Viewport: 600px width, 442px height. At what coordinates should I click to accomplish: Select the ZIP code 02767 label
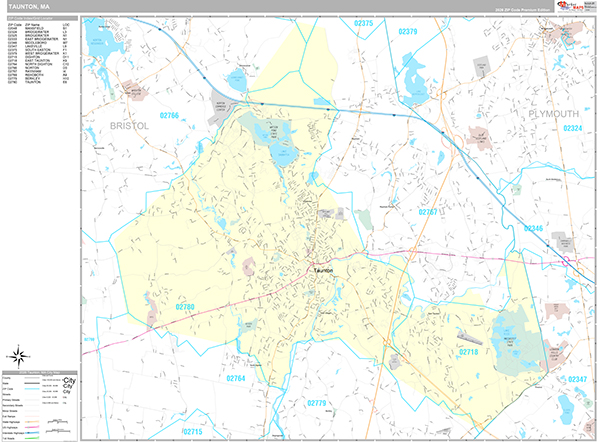pos(428,212)
